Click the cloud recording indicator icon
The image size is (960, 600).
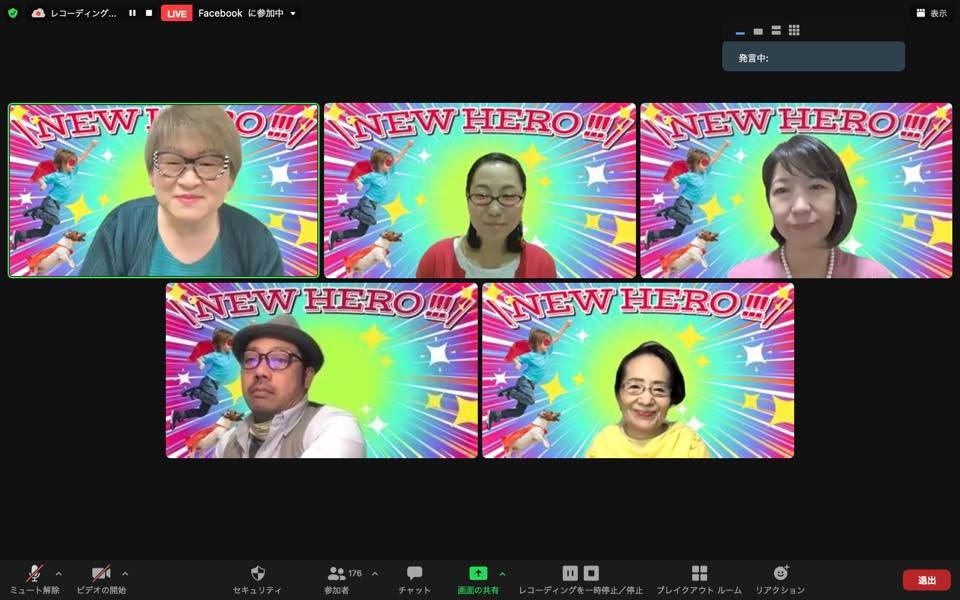(38, 13)
